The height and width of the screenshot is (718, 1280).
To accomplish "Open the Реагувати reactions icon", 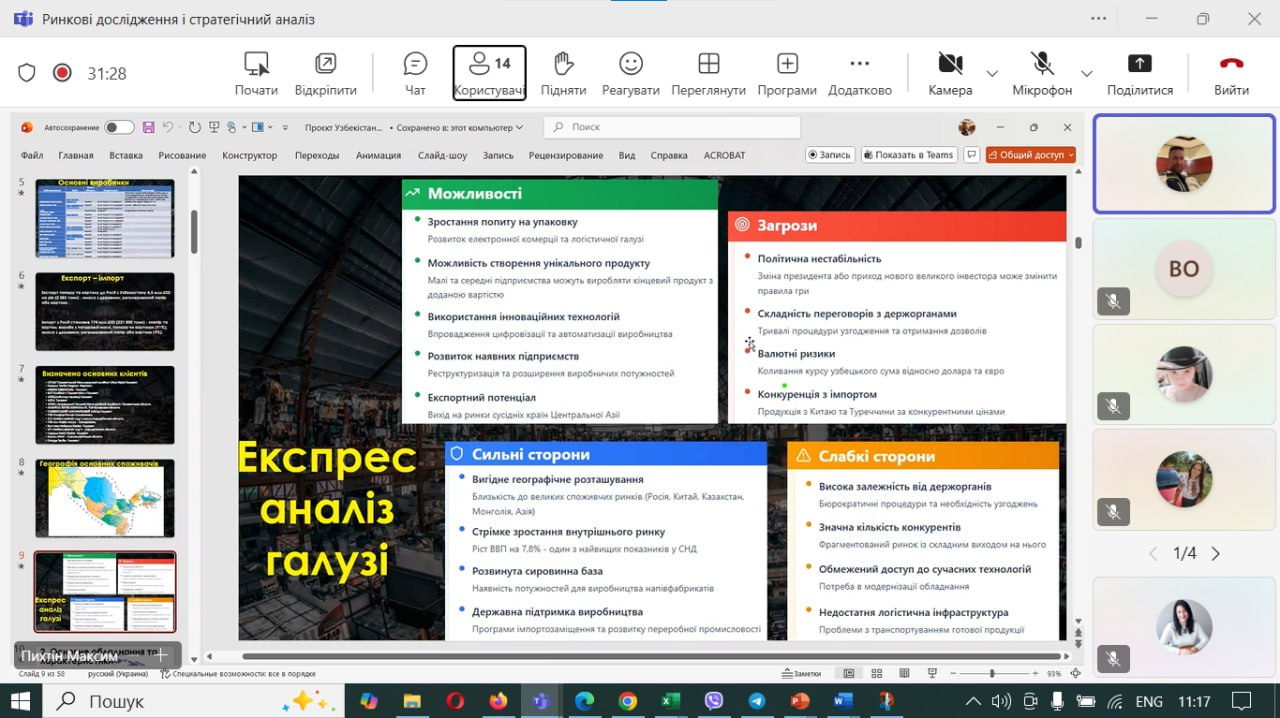I will tap(630, 65).
